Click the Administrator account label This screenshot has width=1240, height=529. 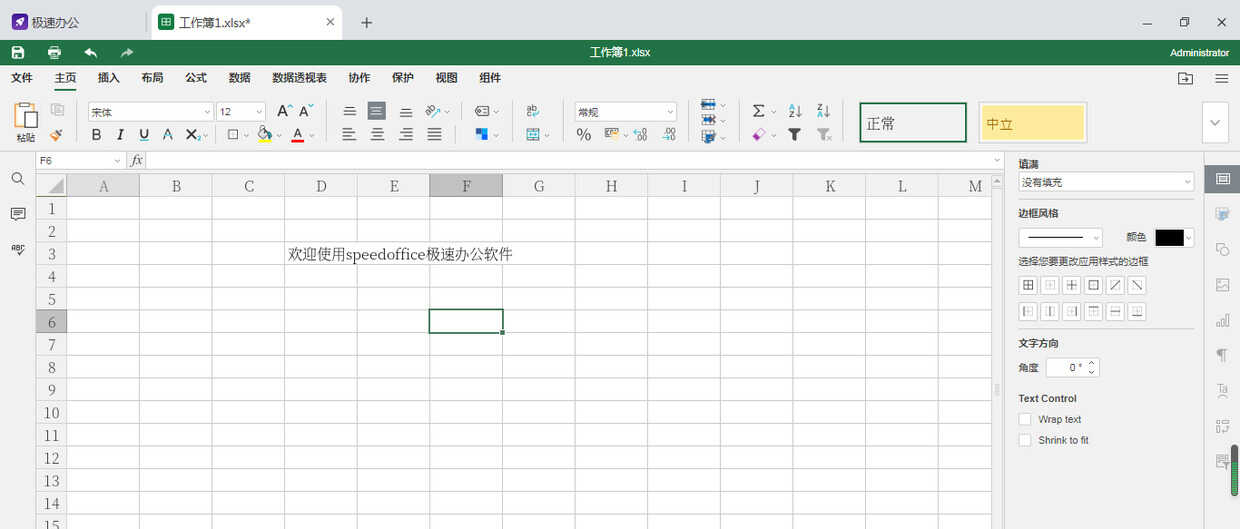pos(1199,52)
